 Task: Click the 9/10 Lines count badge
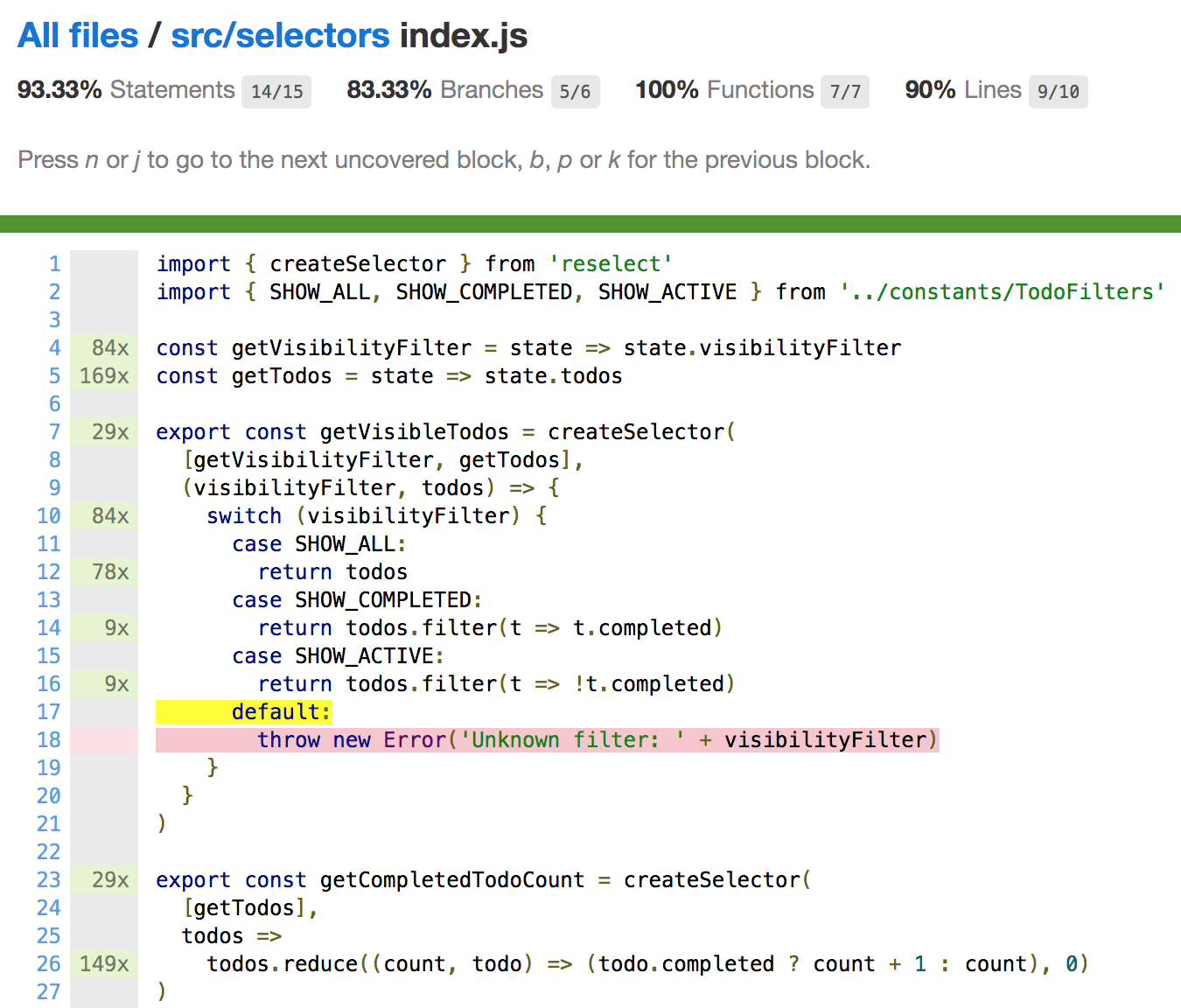1058,91
